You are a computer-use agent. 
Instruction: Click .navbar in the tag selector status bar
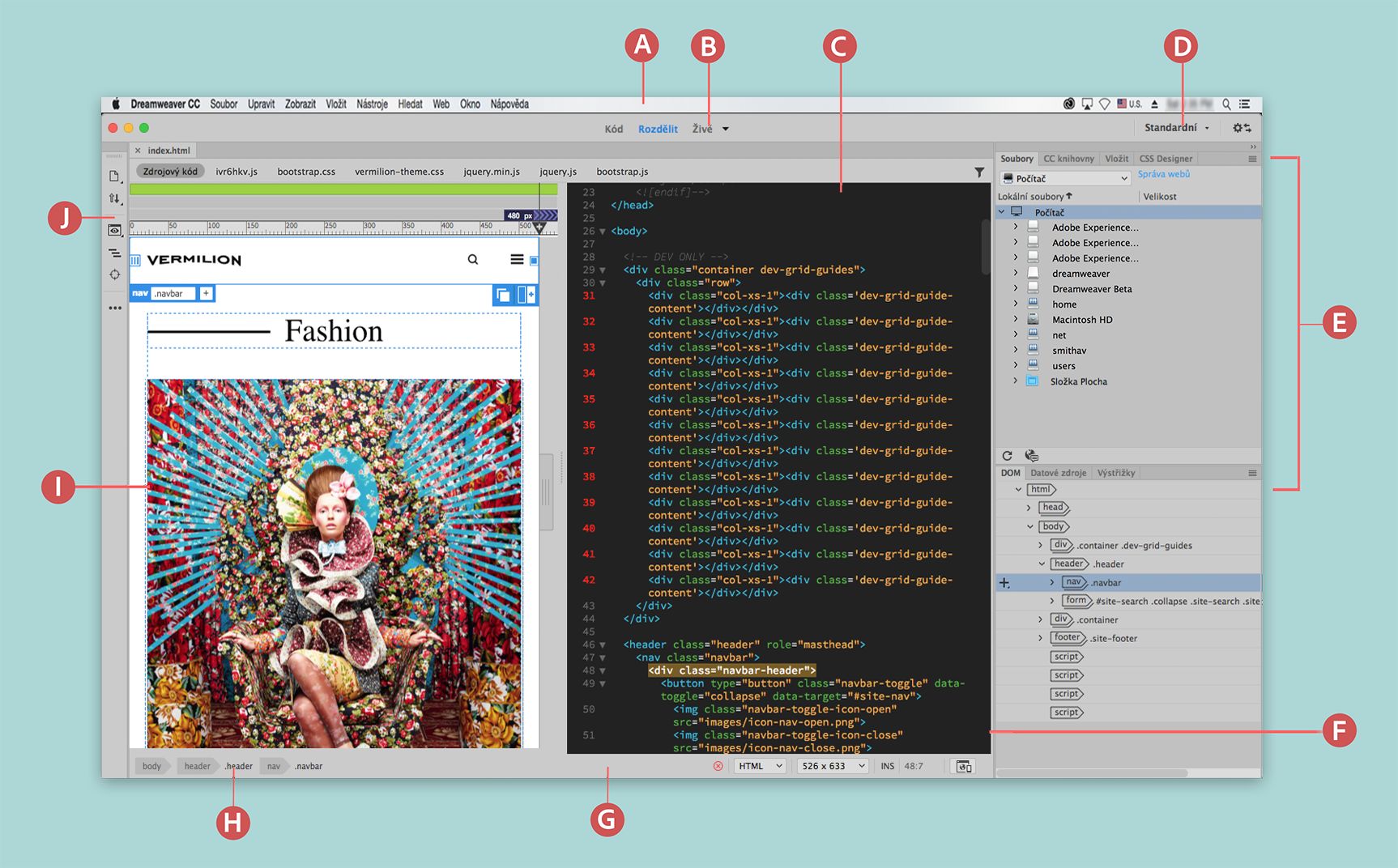click(x=307, y=766)
